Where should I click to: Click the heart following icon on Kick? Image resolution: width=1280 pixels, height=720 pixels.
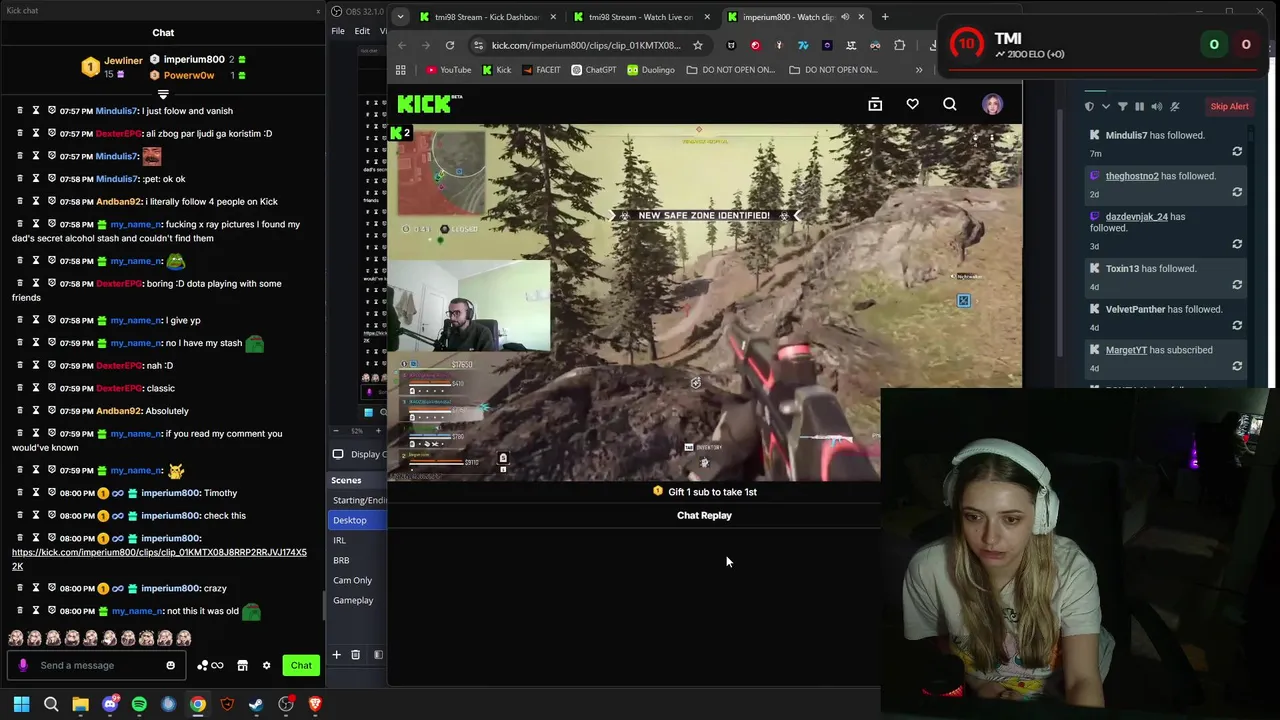[x=912, y=104]
